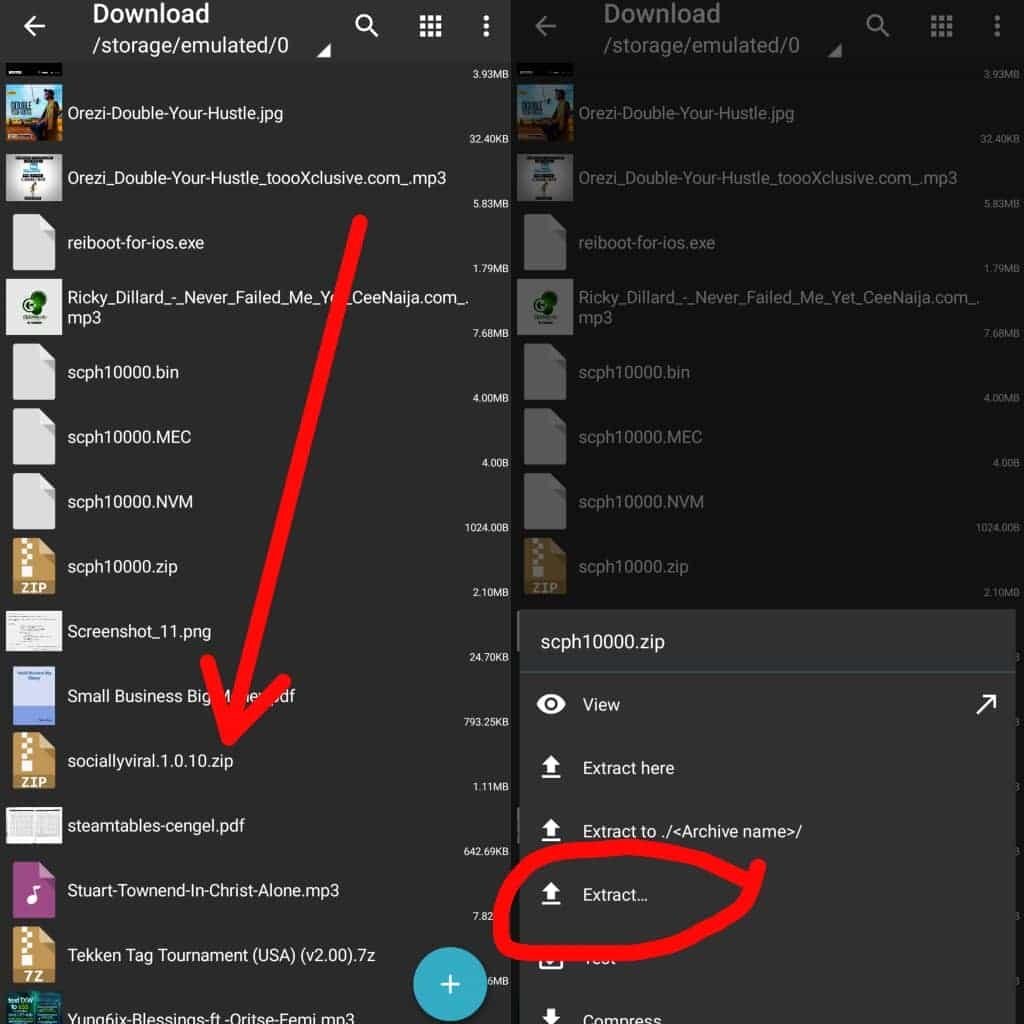1024x1024 pixels.
Task: Select reiboot-for-ios.exe name in left pane
Action: pos(135,243)
